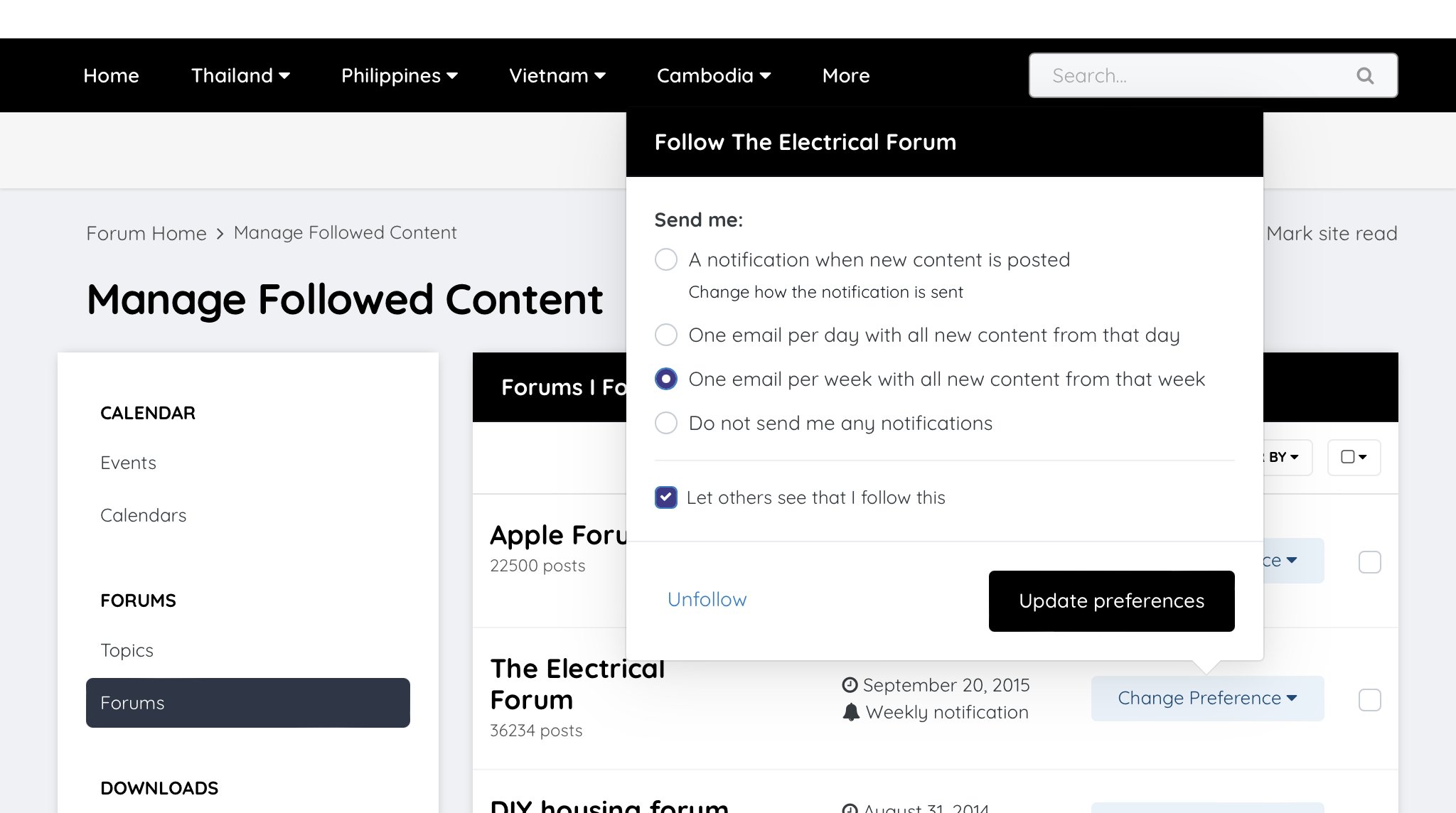Open the More menu item
Image resolution: width=1456 pixels, height=813 pixels.
click(x=846, y=75)
